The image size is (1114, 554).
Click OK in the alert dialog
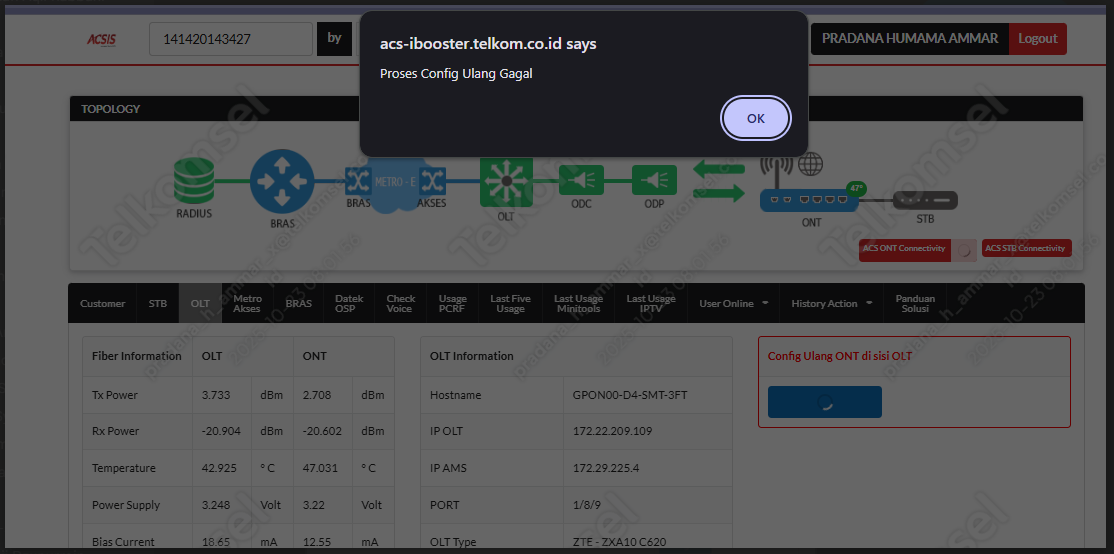[x=755, y=118]
